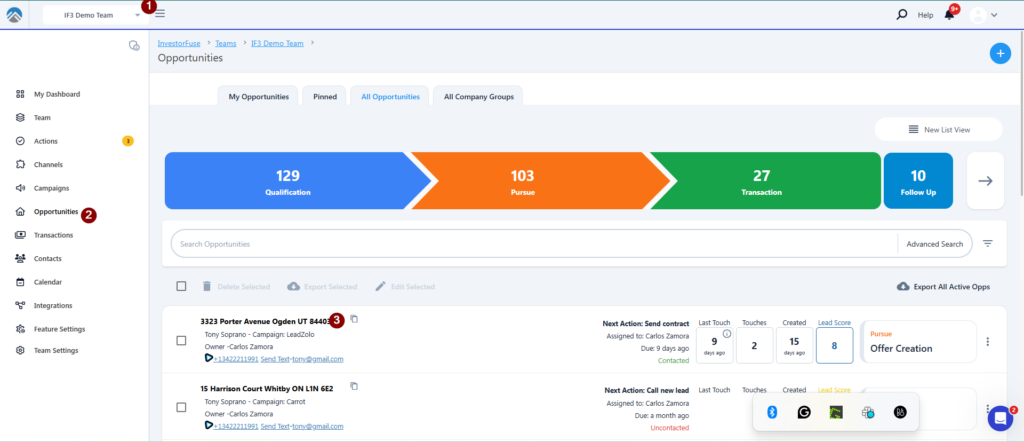Viewport: 1024px width, 442px height.
Task: Click the Teams breadcrumb link
Action: [226, 43]
